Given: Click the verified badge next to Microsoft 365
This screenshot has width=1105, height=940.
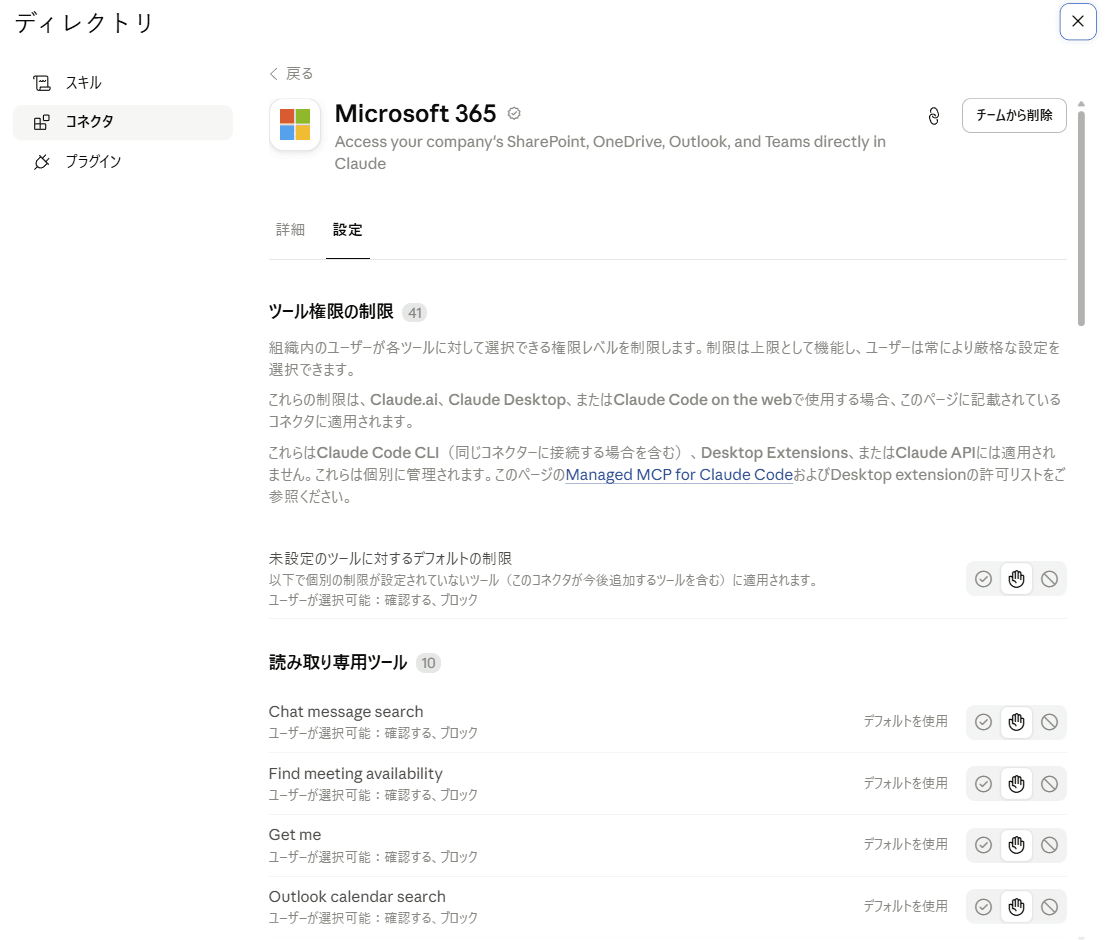Looking at the screenshot, I should [514, 113].
